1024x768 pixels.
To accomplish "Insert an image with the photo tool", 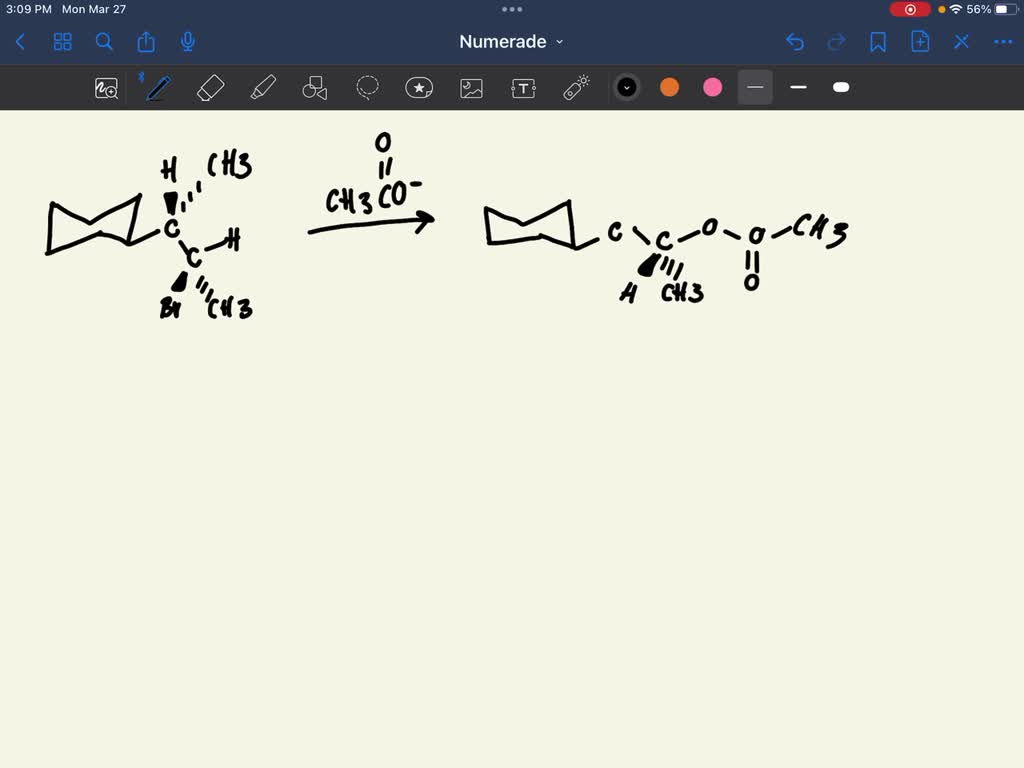I will (x=471, y=87).
